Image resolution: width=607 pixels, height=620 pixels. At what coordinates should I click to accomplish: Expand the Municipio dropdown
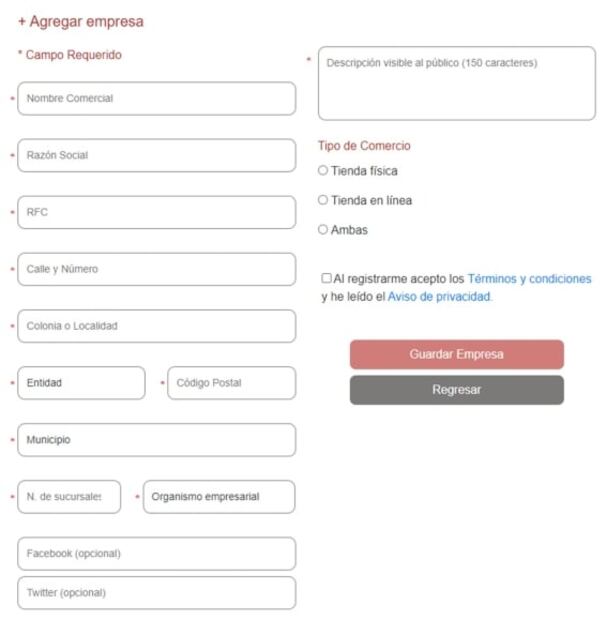click(x=157, y=440)
